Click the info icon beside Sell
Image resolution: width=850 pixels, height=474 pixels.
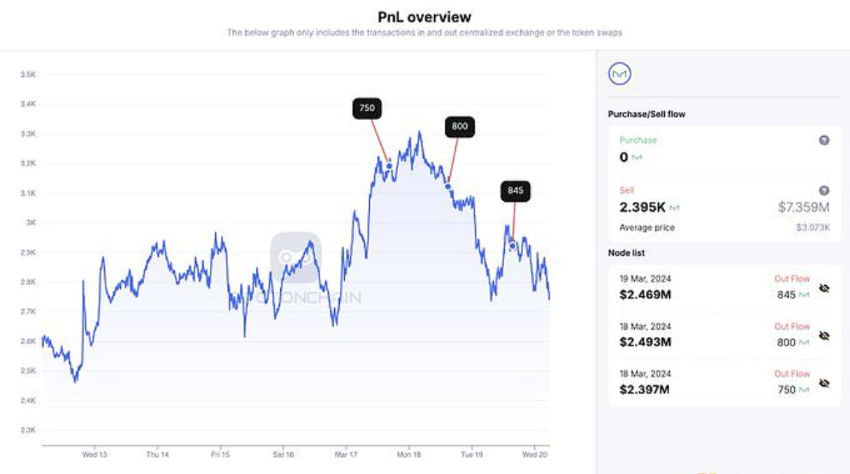click(x=824, y=190)
